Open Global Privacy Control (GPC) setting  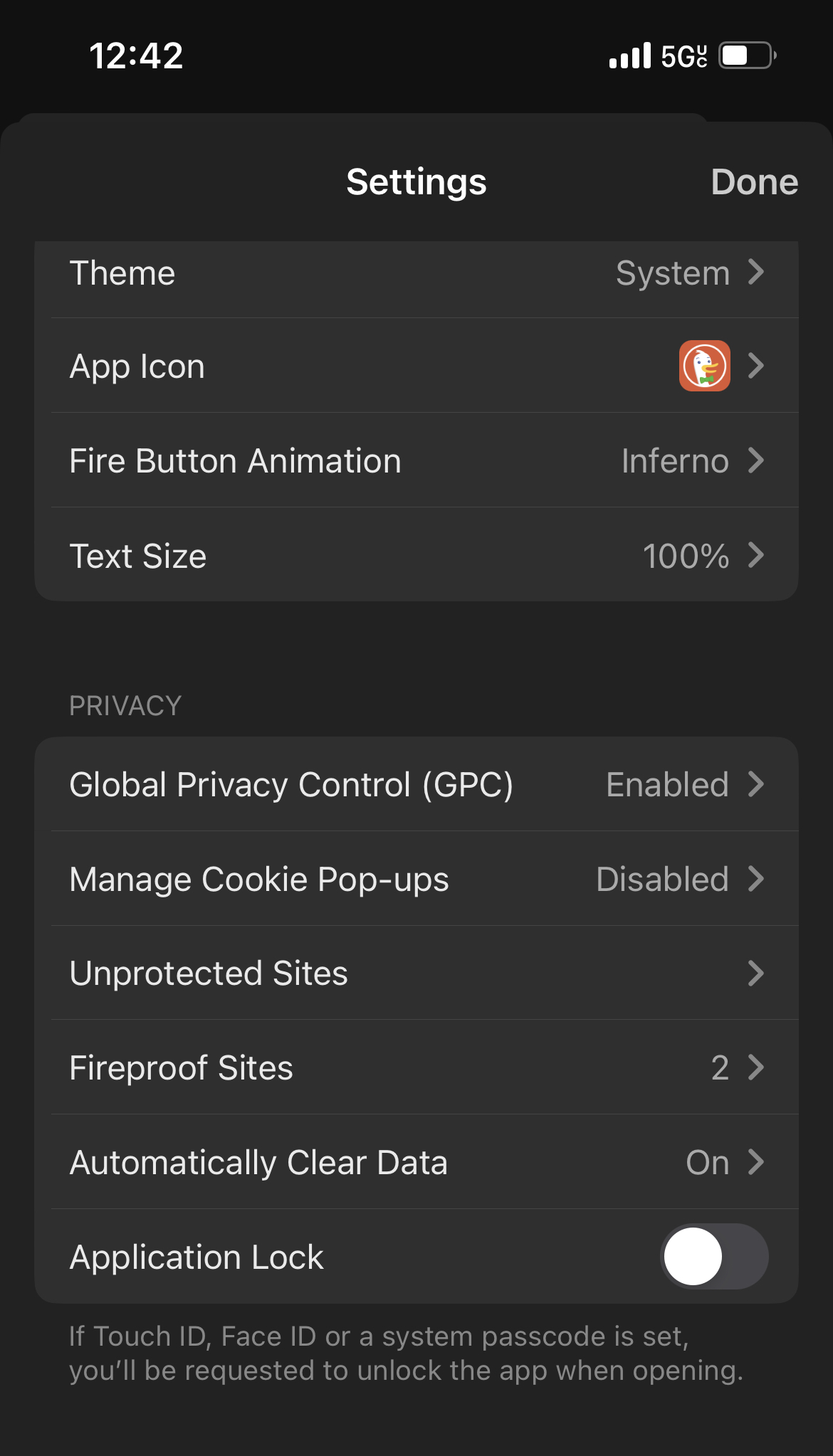tap(291, 784)
